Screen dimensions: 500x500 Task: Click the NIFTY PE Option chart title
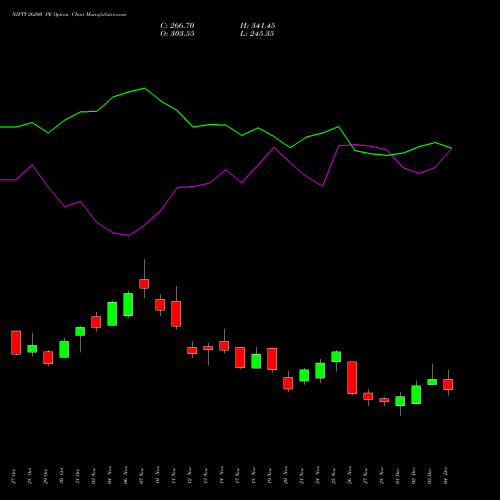pos(69,15)
